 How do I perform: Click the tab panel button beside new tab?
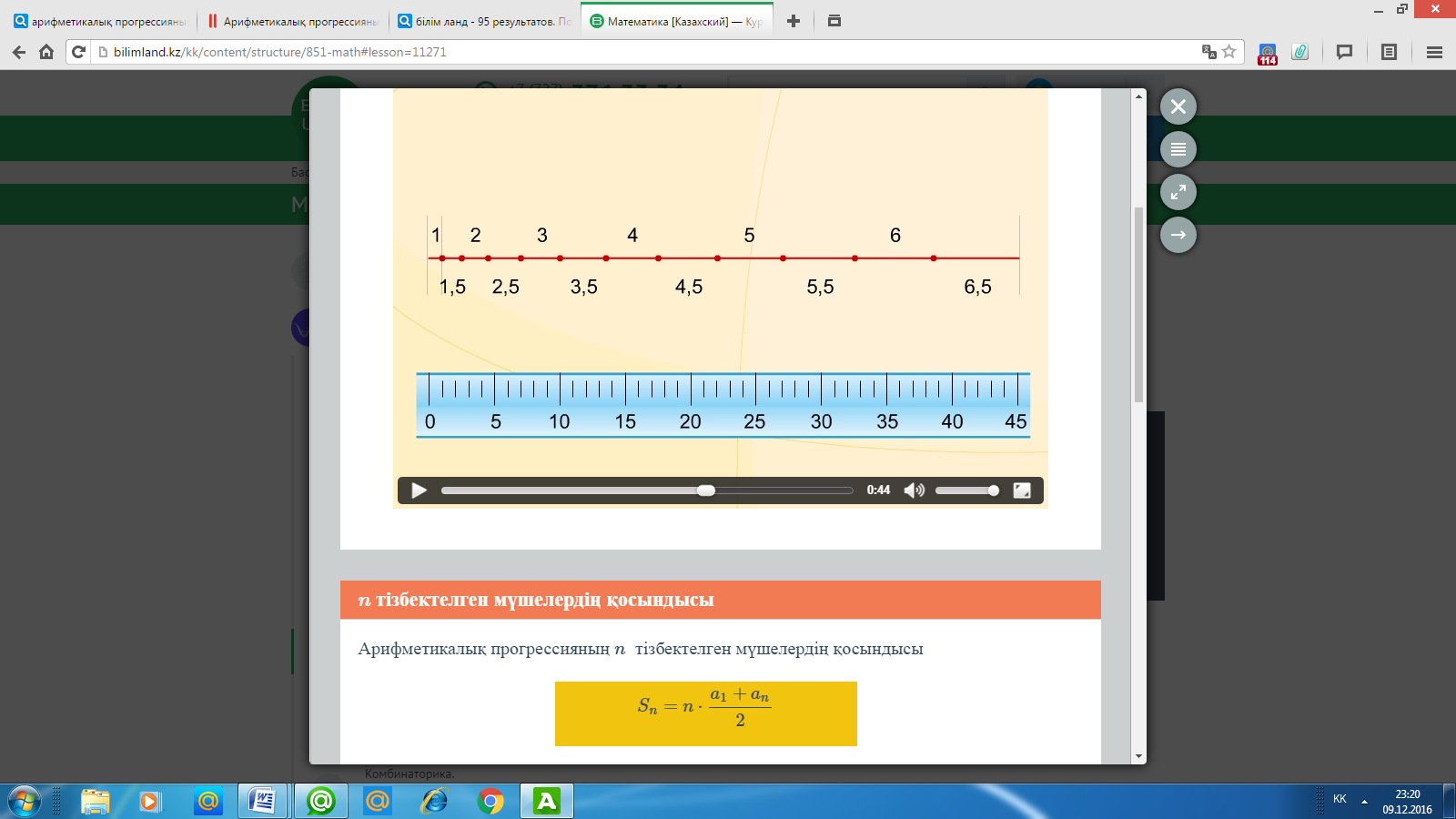click(834, 21)
